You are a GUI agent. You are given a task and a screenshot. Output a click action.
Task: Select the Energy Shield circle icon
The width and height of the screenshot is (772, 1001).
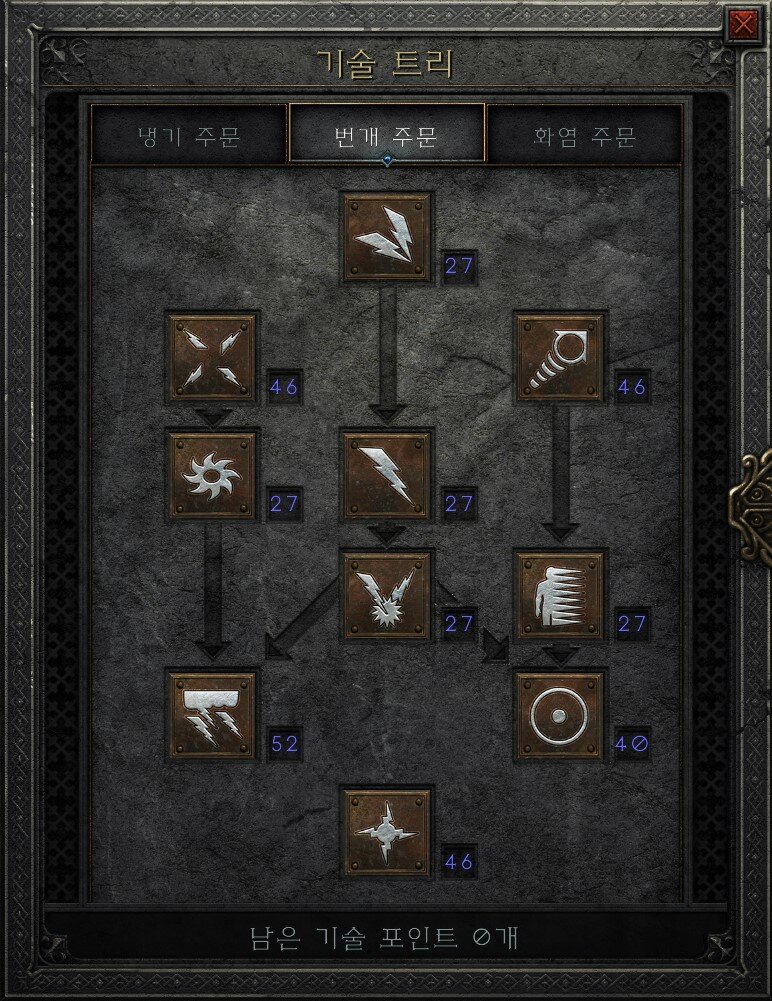560,715
